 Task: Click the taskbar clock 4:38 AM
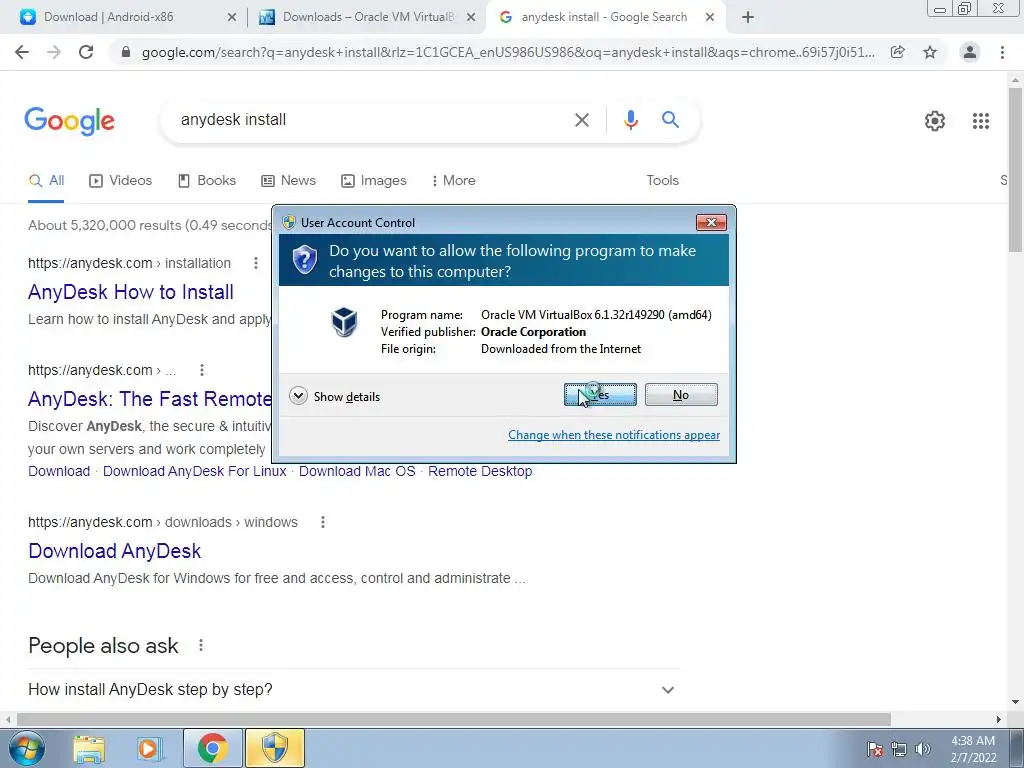[973, 749]
